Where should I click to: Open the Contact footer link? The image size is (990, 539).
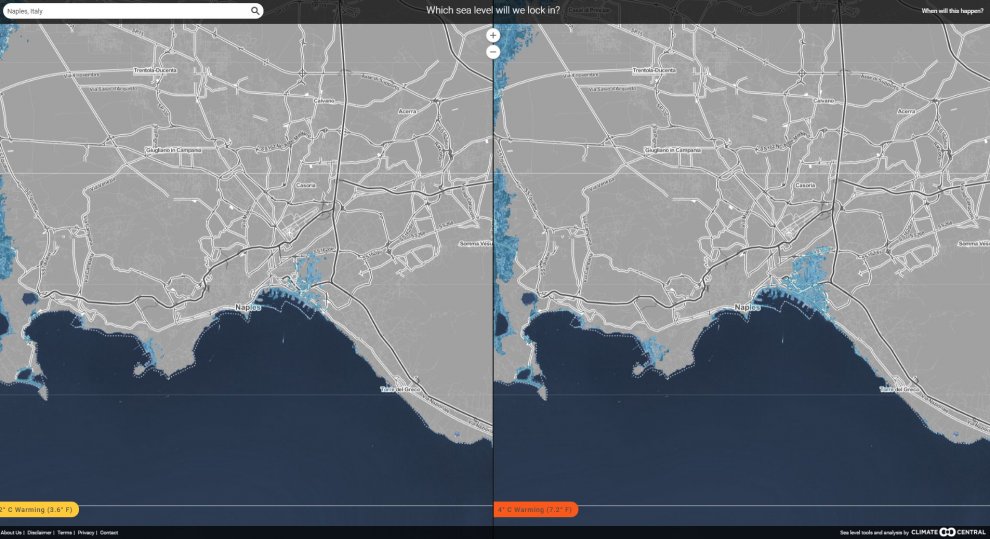pyautogui.click(x=109, y=533)
